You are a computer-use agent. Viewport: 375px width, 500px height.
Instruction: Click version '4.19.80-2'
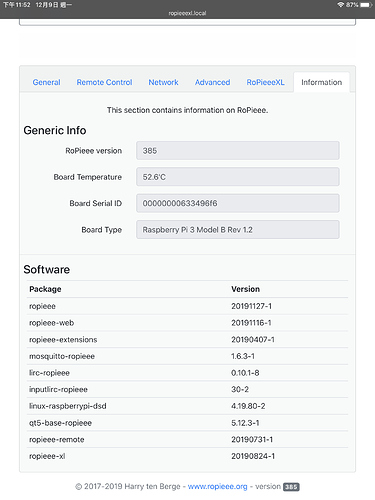coord(248,406)
